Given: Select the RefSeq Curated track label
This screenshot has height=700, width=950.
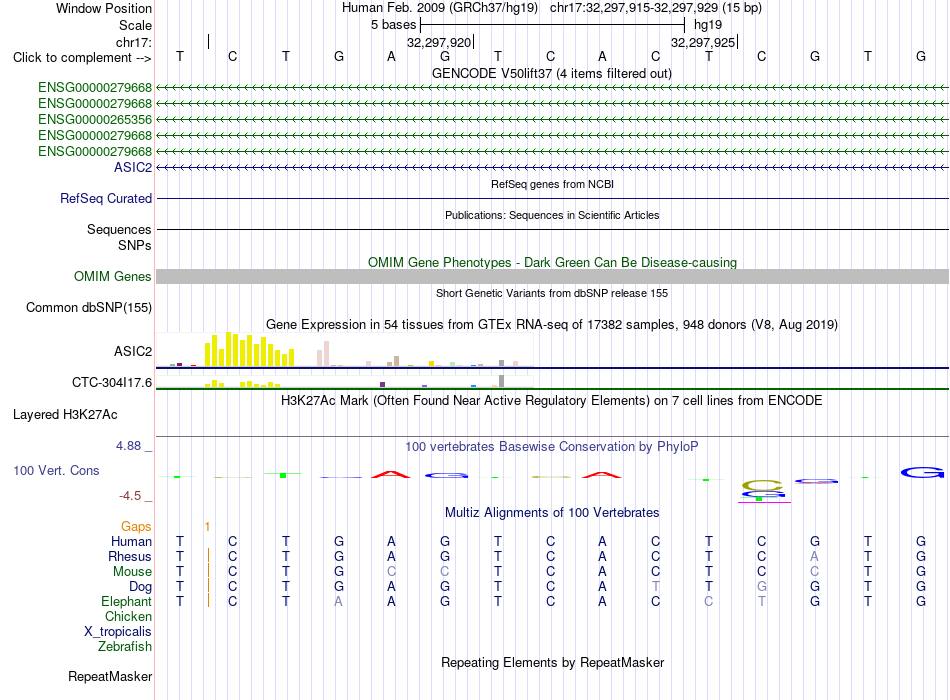Looking at the screenshot, I should tap(106, 198).
